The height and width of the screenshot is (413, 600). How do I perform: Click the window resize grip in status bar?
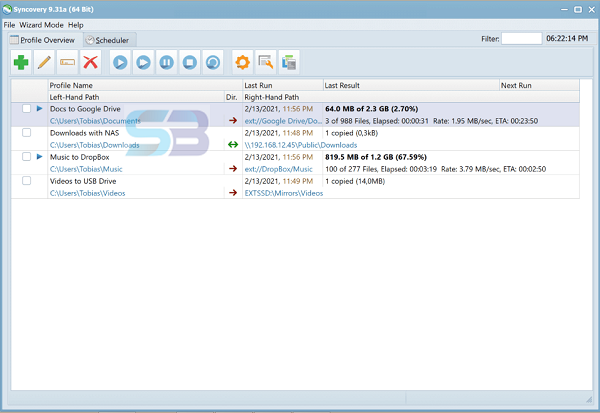pos(589,399)
